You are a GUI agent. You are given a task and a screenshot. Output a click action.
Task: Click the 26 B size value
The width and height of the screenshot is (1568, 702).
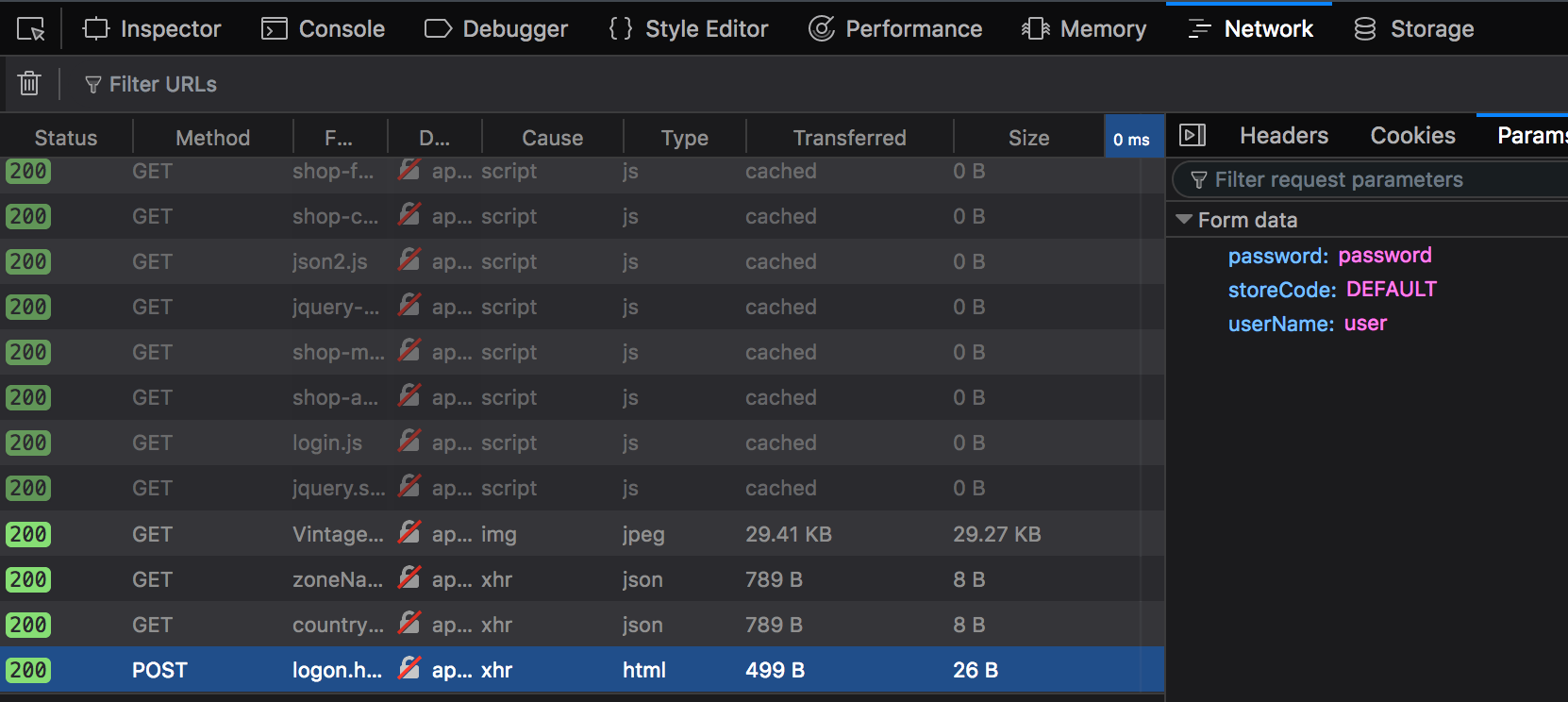(976, 670)
